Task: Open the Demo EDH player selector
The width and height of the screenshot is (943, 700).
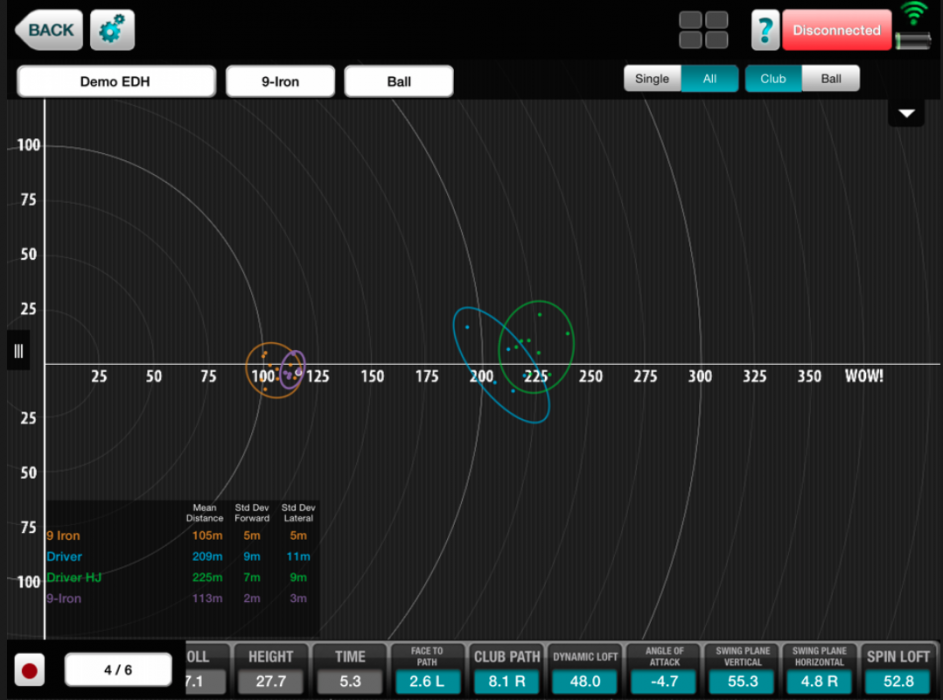Action: click(x=116, y=81)
